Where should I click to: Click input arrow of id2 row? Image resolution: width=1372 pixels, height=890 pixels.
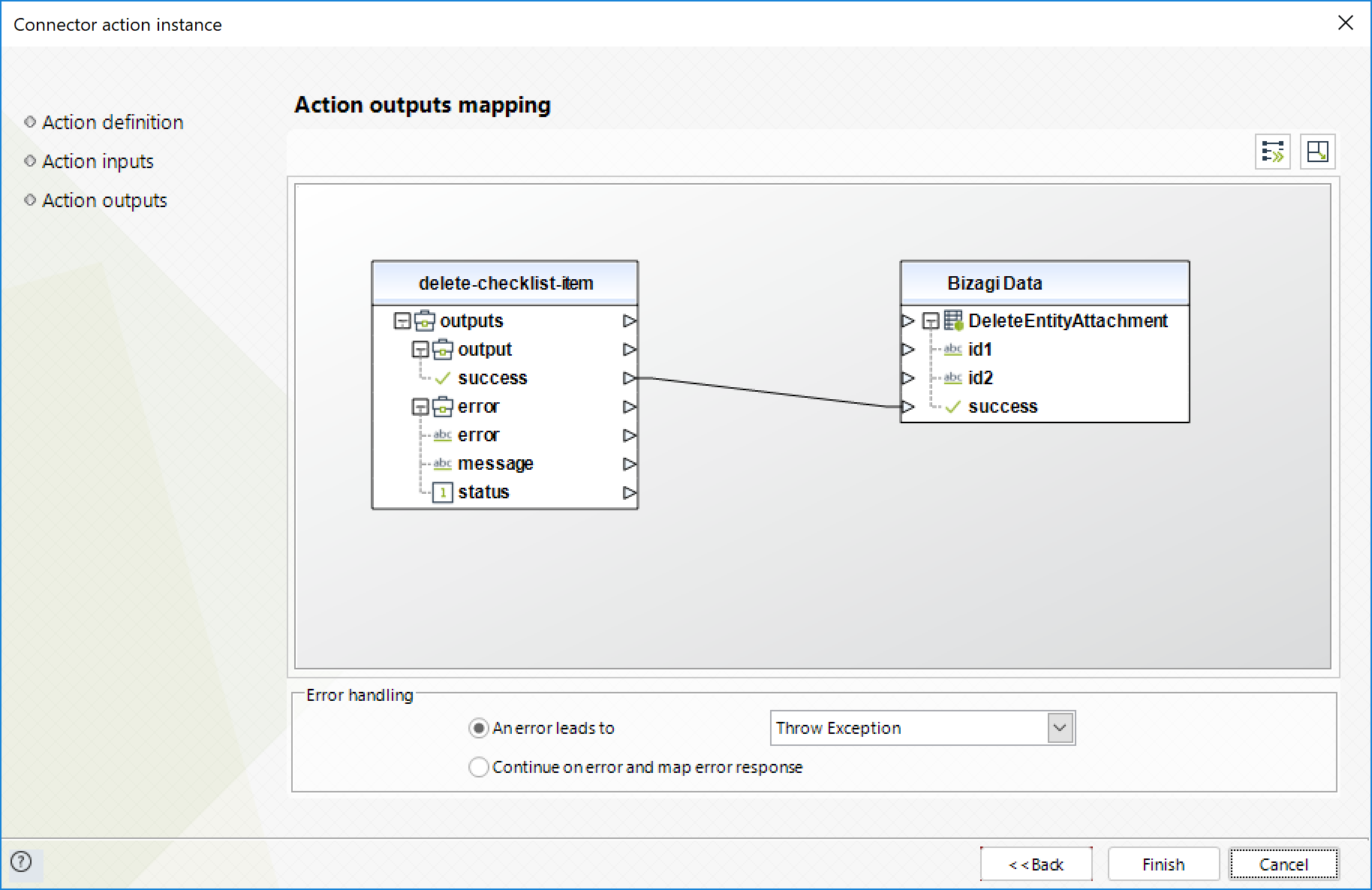(908, 377)
